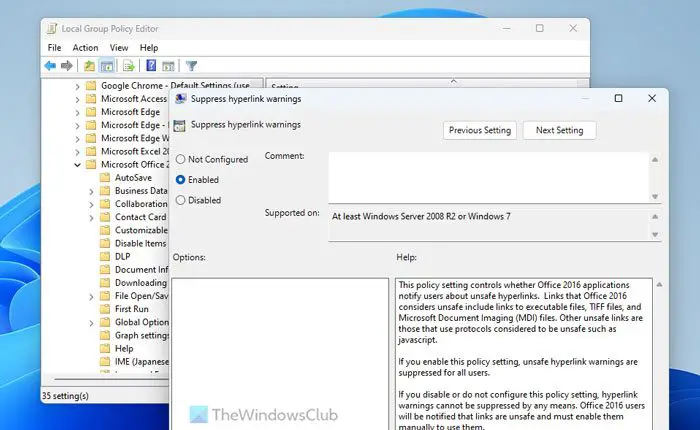Expand the Global Options tree node
The height and width of the screenshot is (430, 700).
91,323
